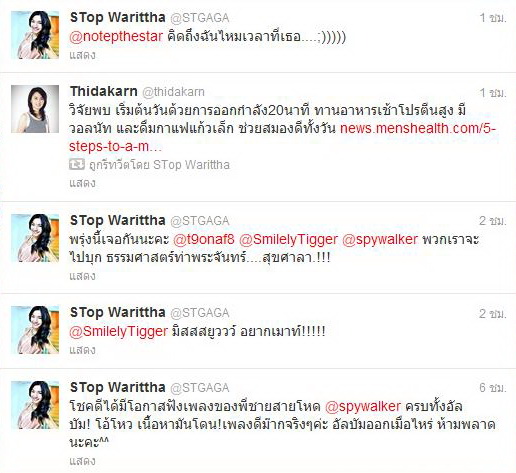The height and width of the screenshot is (473, 516).
Task: Click @SmilelyTigger in the มิสสสยูววว์ tweet
Action: (x=118, y=331)
